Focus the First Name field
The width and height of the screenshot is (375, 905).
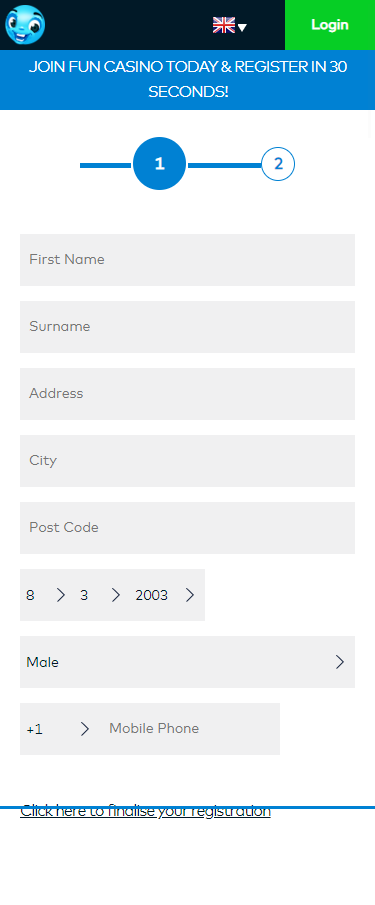tap(188, 260)
